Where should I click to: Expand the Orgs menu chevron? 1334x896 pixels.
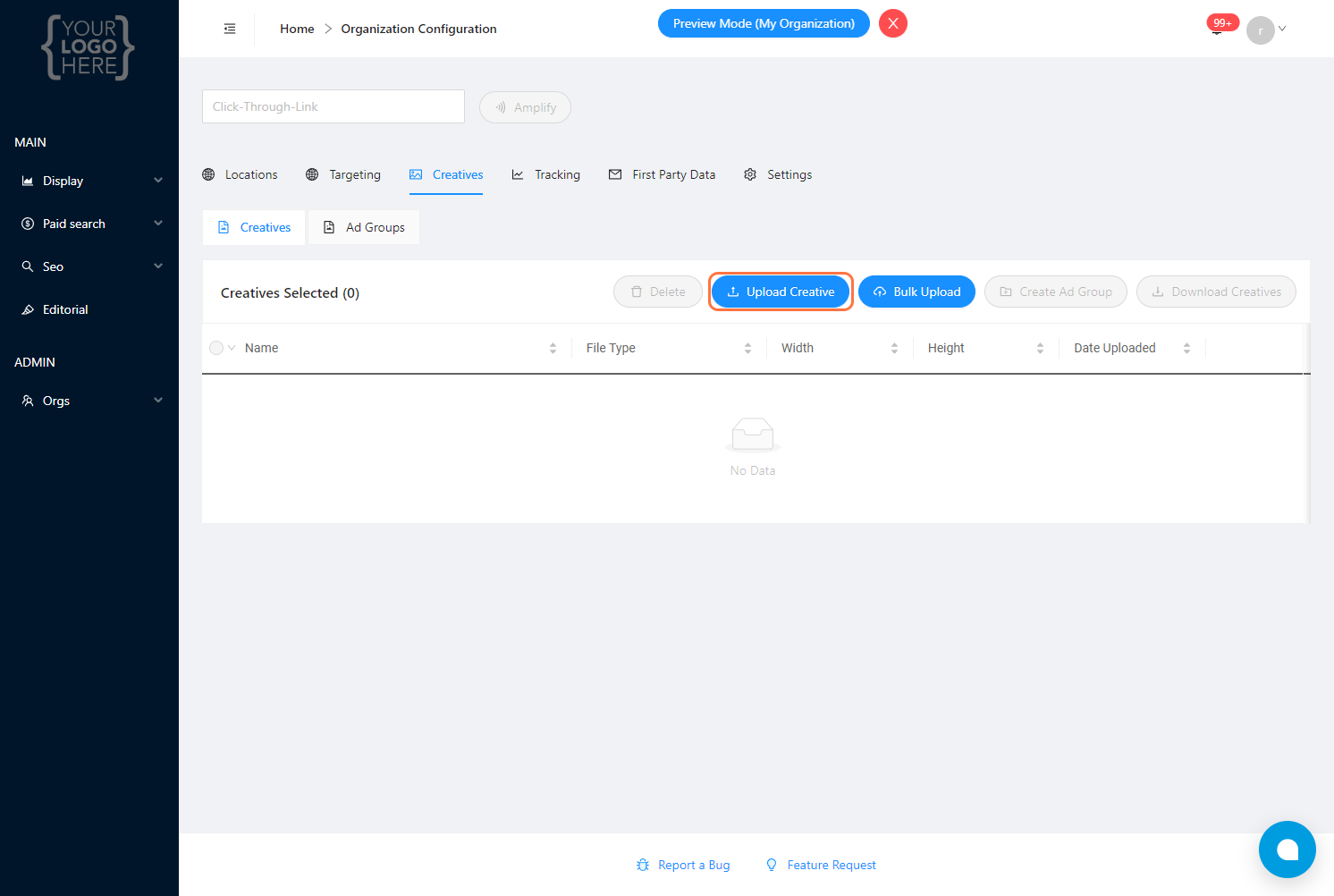[x=158, y=401]
